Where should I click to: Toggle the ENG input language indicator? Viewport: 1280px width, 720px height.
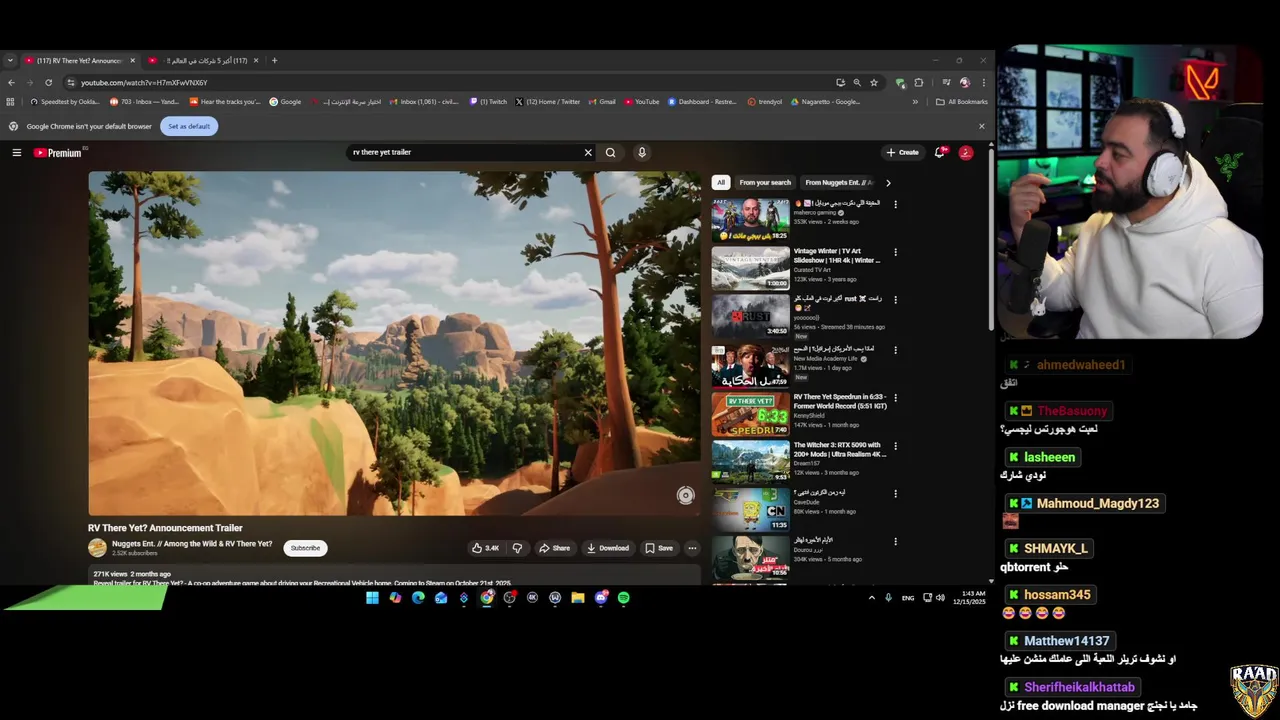coord(908,598)
